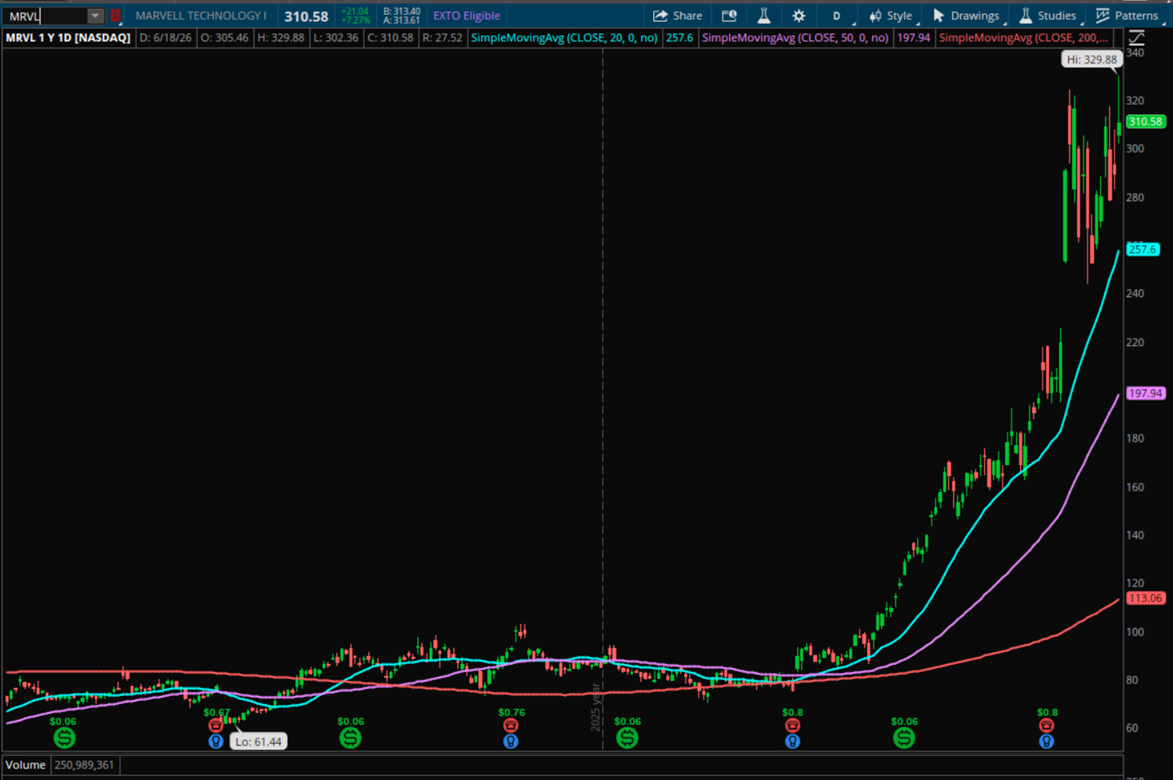This screenshot has height=780, width=1173.
Task: Click the D: 6/18/26 date readout
Action: (165, 37)
